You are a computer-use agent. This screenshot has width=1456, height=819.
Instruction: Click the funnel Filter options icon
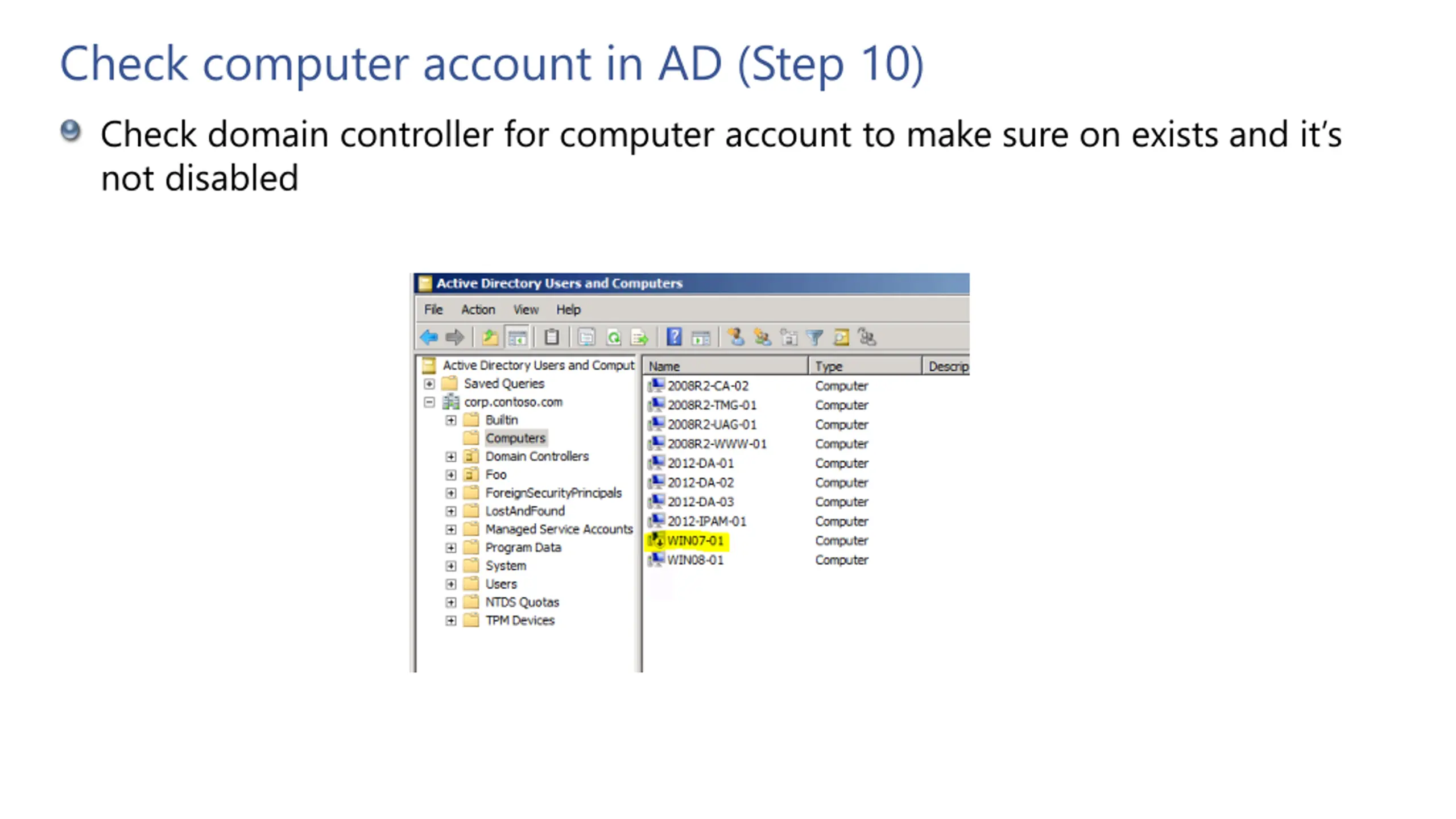pos(815,337)
